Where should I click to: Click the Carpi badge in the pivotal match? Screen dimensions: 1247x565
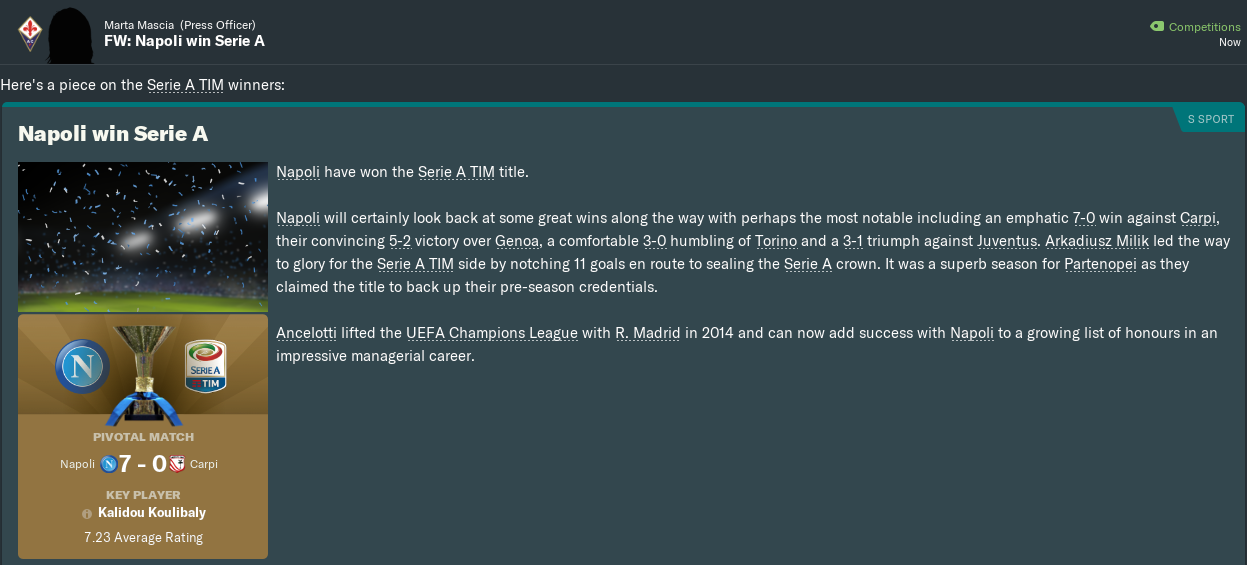coord(177,464)
